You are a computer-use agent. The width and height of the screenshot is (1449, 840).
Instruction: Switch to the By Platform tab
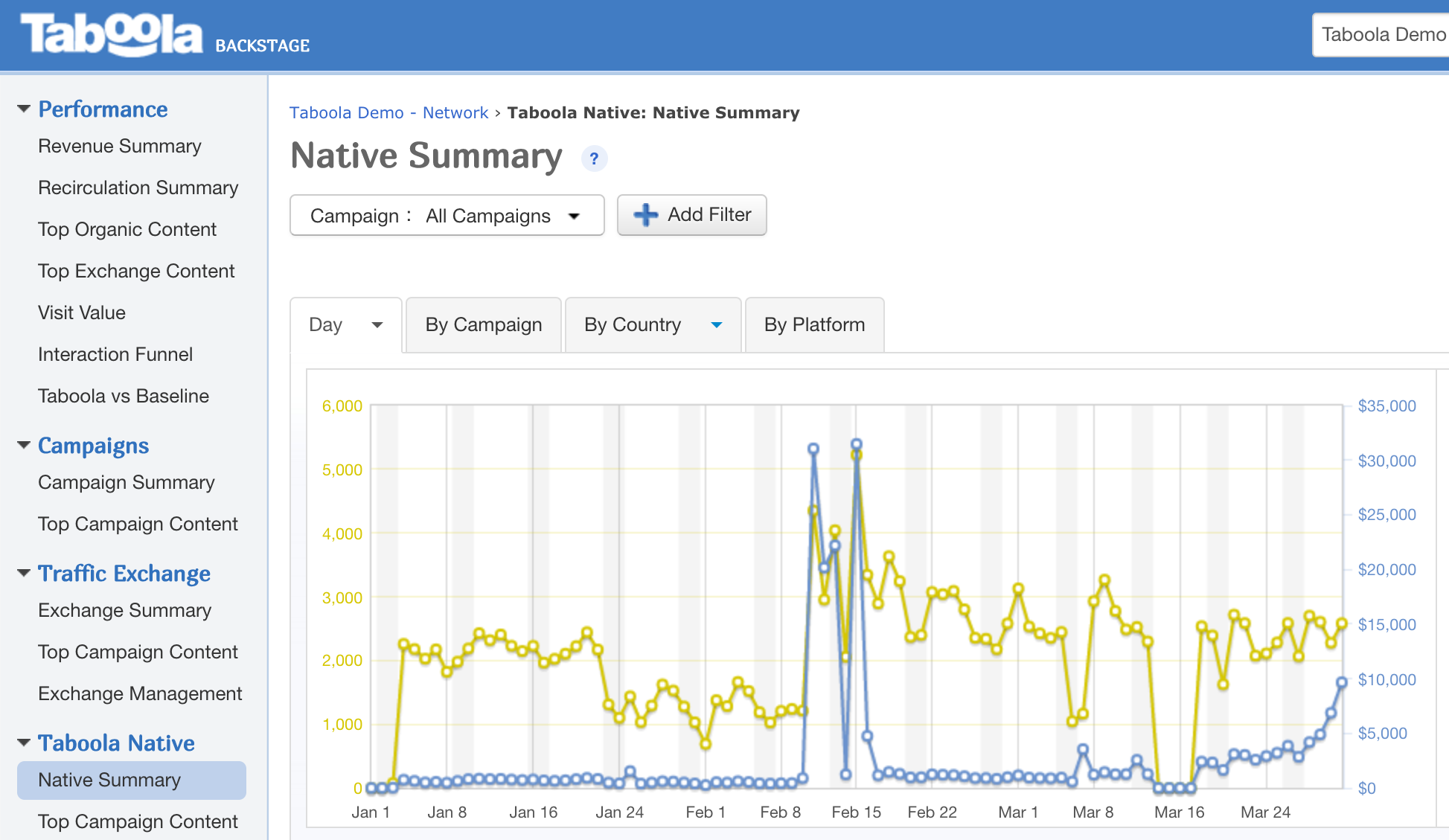pyautogui.click(x=814, y=325)
